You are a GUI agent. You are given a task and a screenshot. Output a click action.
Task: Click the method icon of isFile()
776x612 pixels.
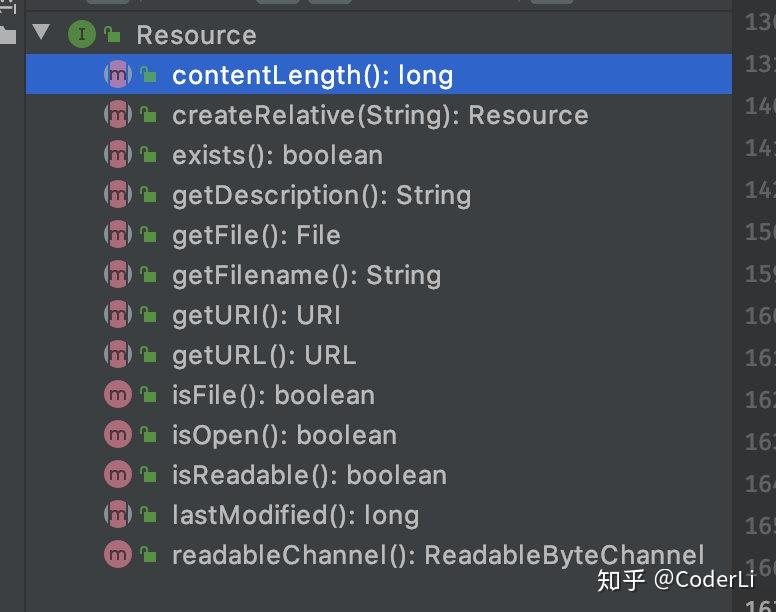[x=118, y=394]
